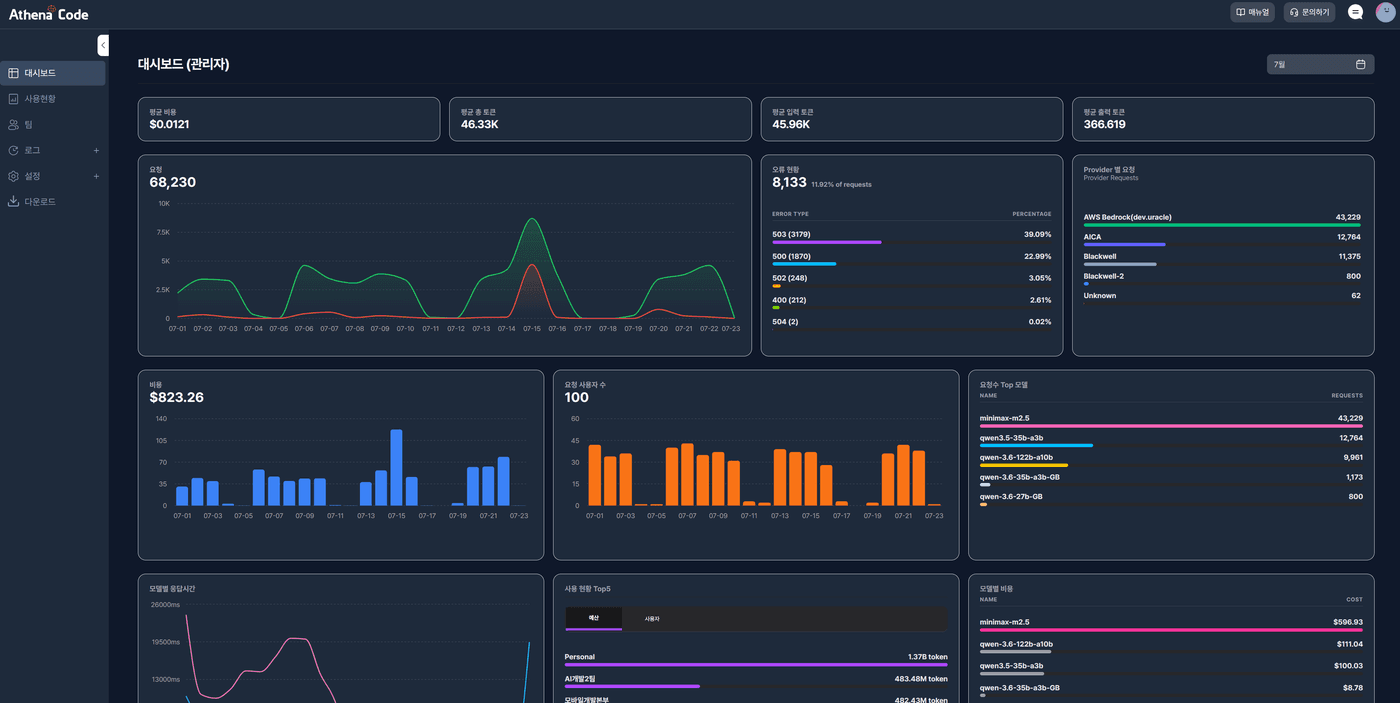1400x703 pixels.
Task: Click the 팀 people icon in sidebar
Action: [13, 125]
